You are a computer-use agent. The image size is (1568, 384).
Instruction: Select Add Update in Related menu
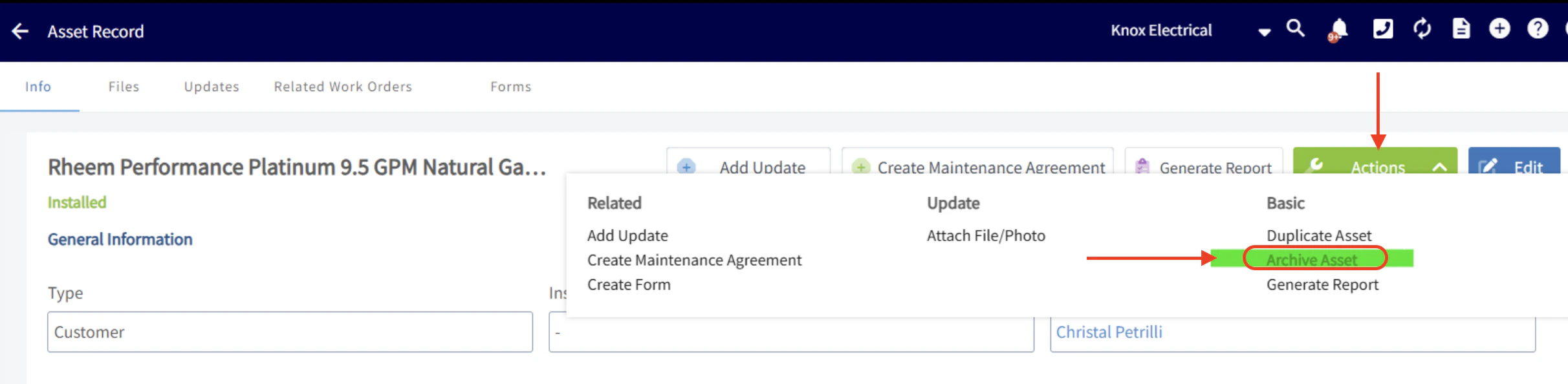click(627, 236)
